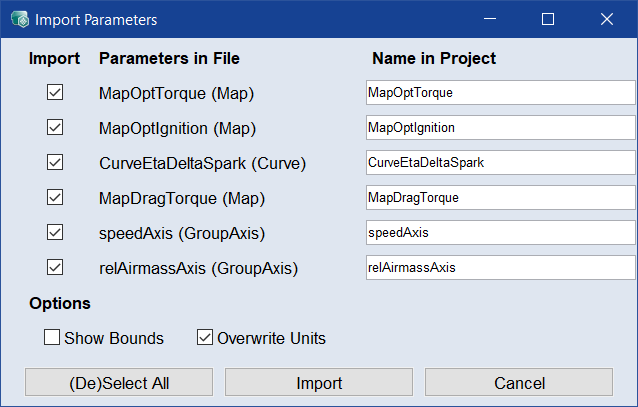Screen dimensions: 638x407
Task: Uncheck the relAirmassAxis import checkbox
Action: coord(55,267)
